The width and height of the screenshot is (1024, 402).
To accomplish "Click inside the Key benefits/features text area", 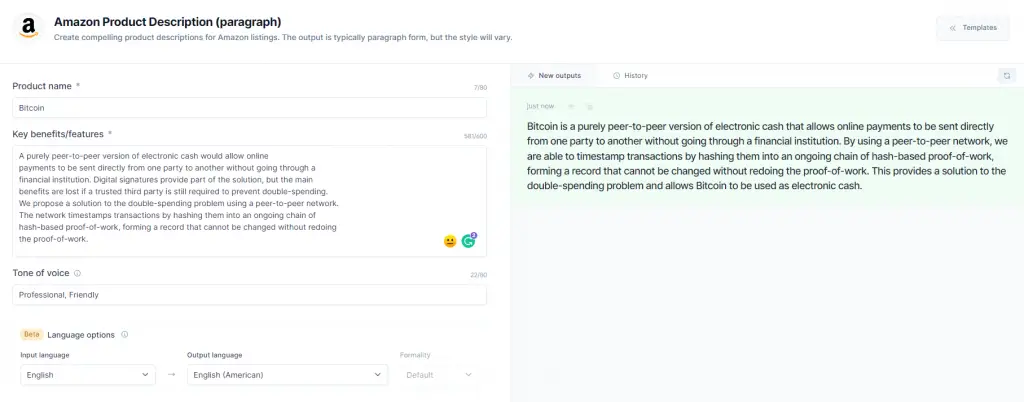I will pyautogui.click(x=249, y=201).
